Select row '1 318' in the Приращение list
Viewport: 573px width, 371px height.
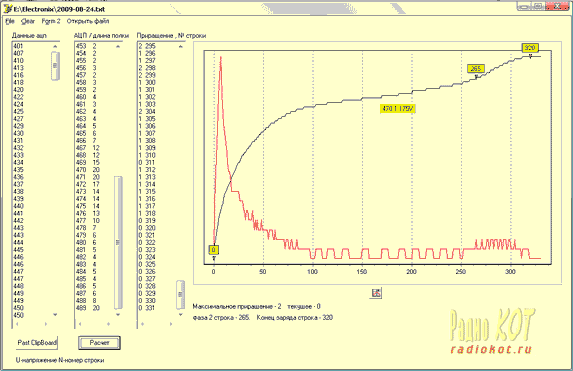click(x=147, y=213)
